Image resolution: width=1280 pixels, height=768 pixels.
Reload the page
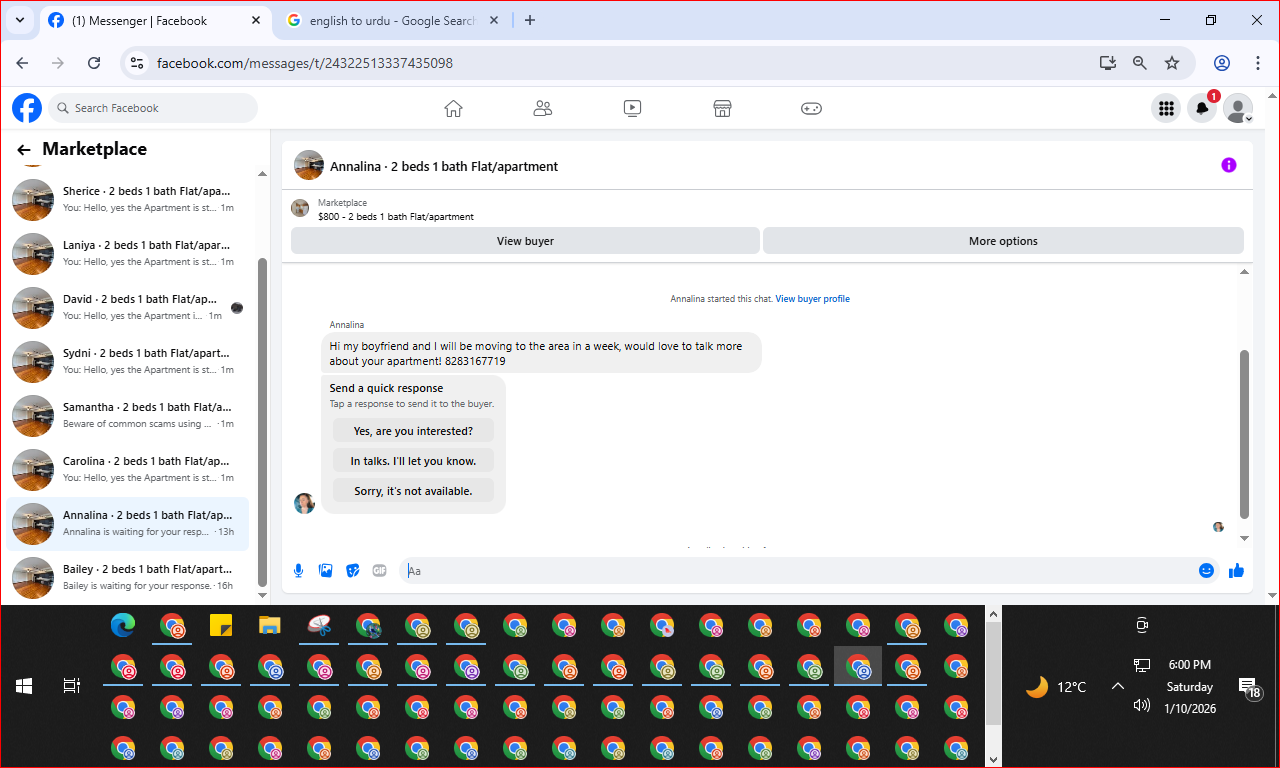pyautogui.click(x=94, y=63)
